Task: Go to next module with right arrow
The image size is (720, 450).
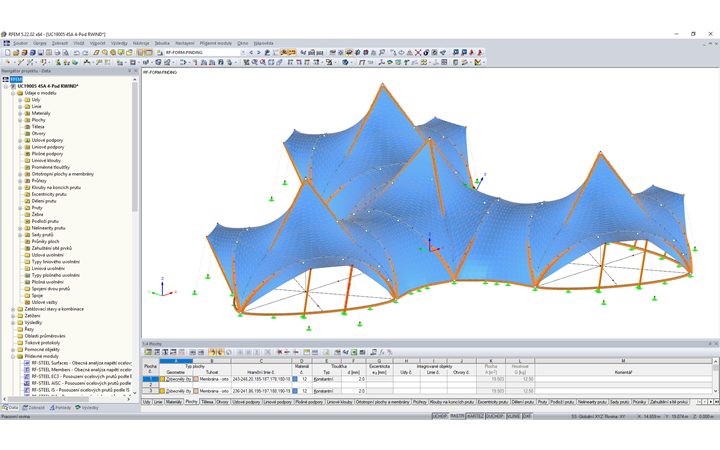Action: point(259,52)
